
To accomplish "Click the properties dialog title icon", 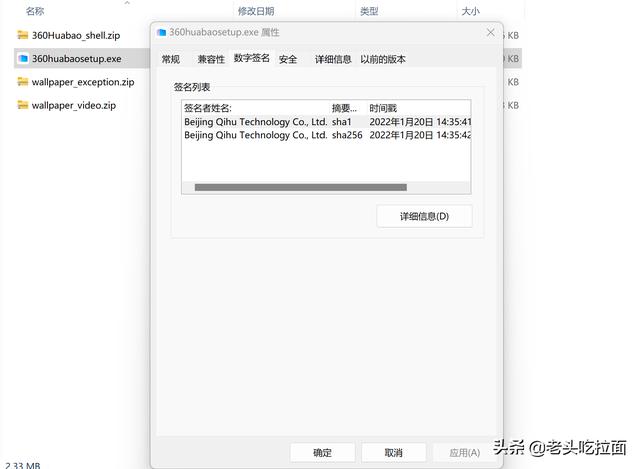I will click(x=162, y=32).
